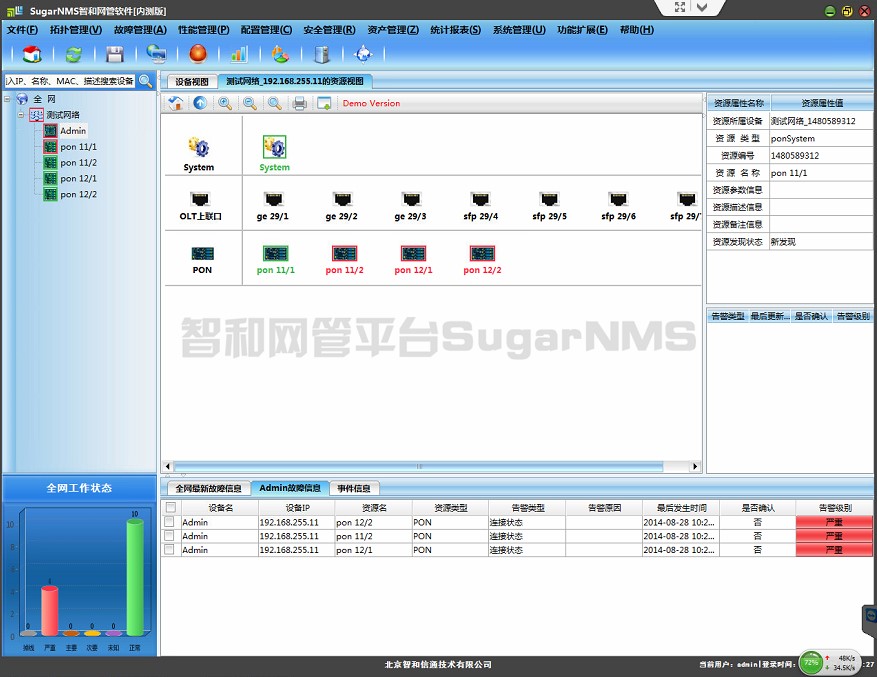Select the red pon 12/2 resource icon

pyautogui.click(x=482, y=253)
